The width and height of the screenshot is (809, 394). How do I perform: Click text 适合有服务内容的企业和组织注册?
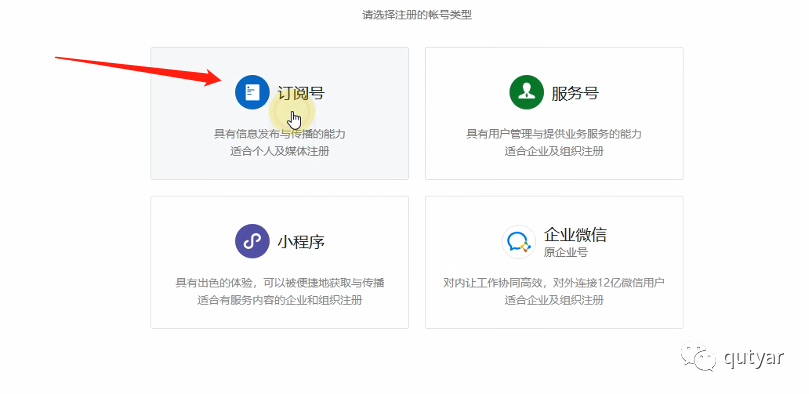pyautogui.click(x=280, y=300)
